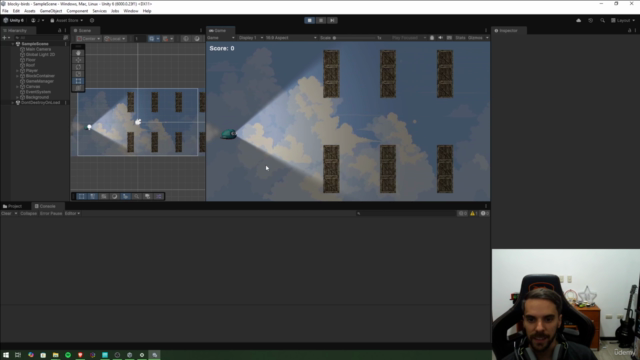Screen dimensions: 640x360
Task: Open the File menu
Action: click(5, 11)
